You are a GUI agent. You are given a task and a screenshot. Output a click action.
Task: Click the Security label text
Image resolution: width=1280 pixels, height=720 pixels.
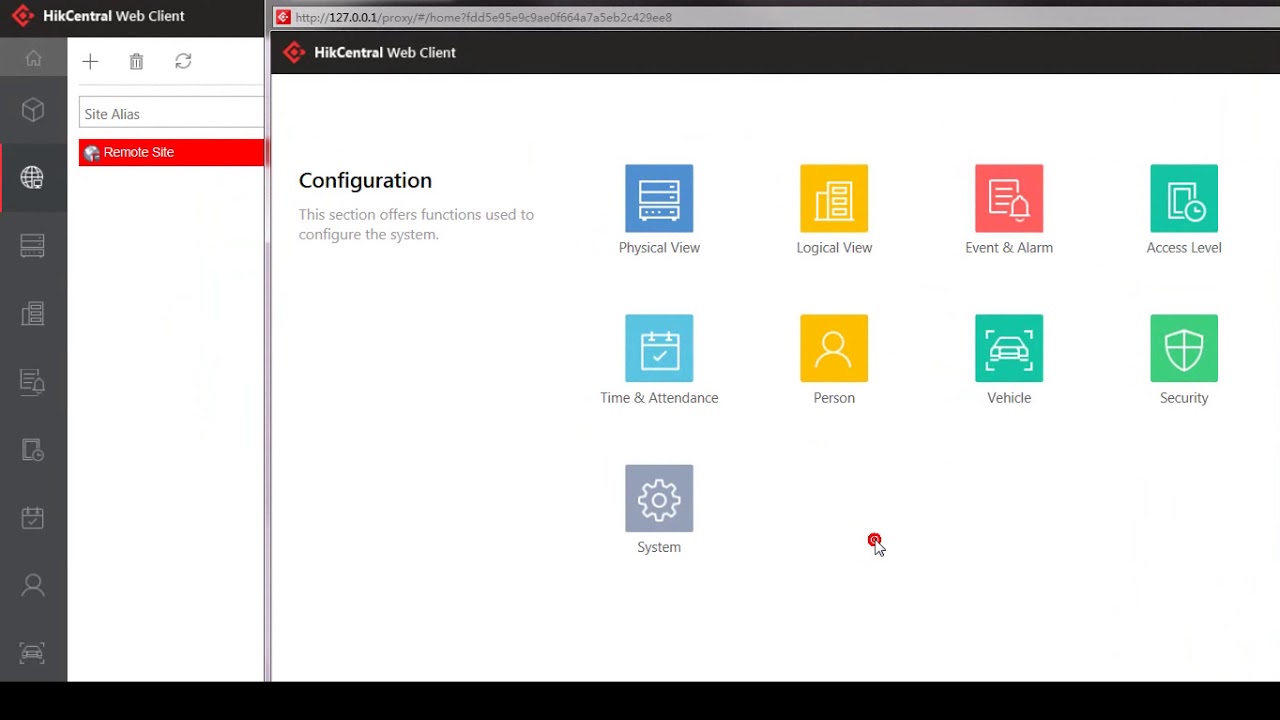pos(1184,397)
